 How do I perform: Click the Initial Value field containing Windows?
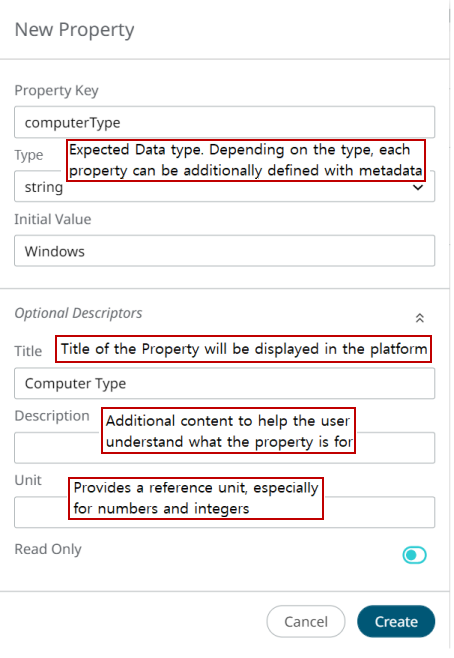224,251
